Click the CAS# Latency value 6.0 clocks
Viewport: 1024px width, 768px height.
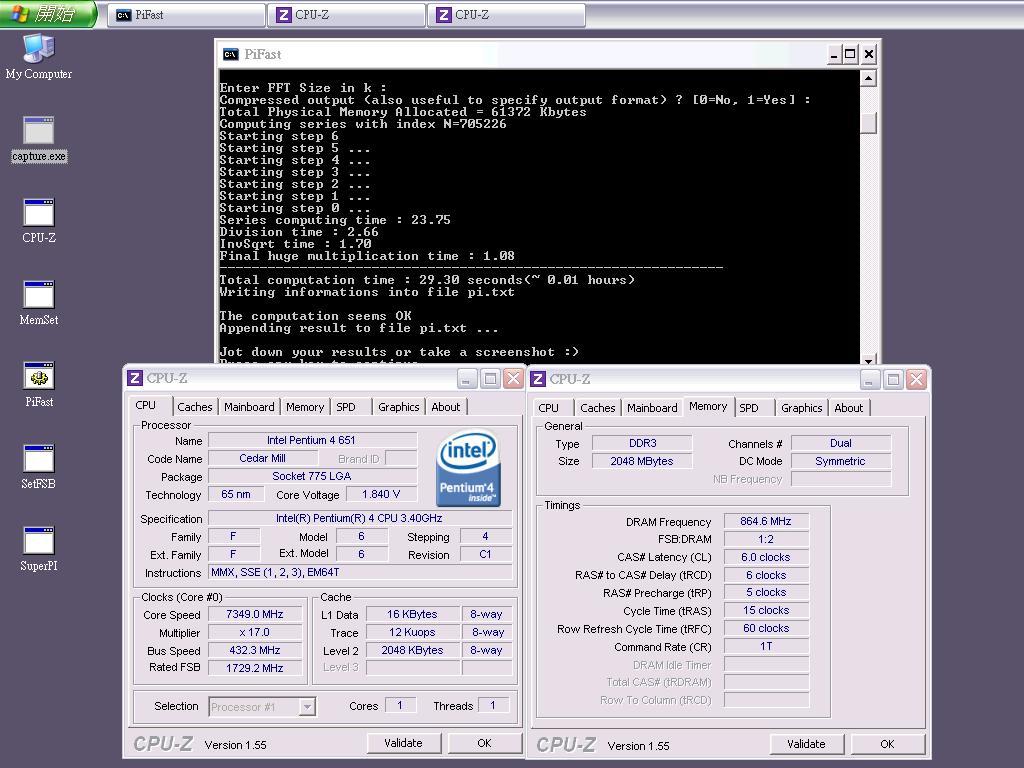[x=766, y=557]
